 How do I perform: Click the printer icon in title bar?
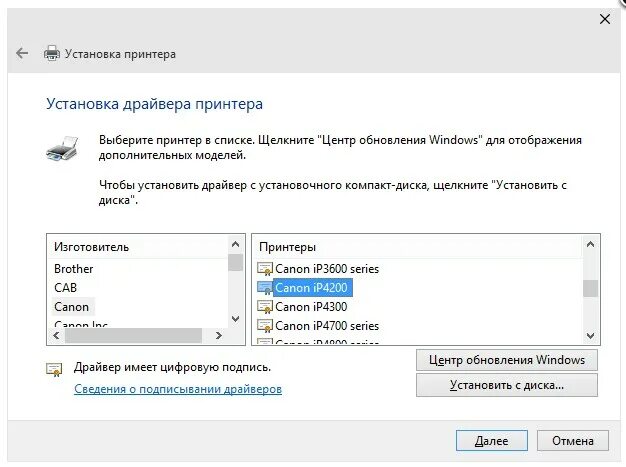[52, 54]
